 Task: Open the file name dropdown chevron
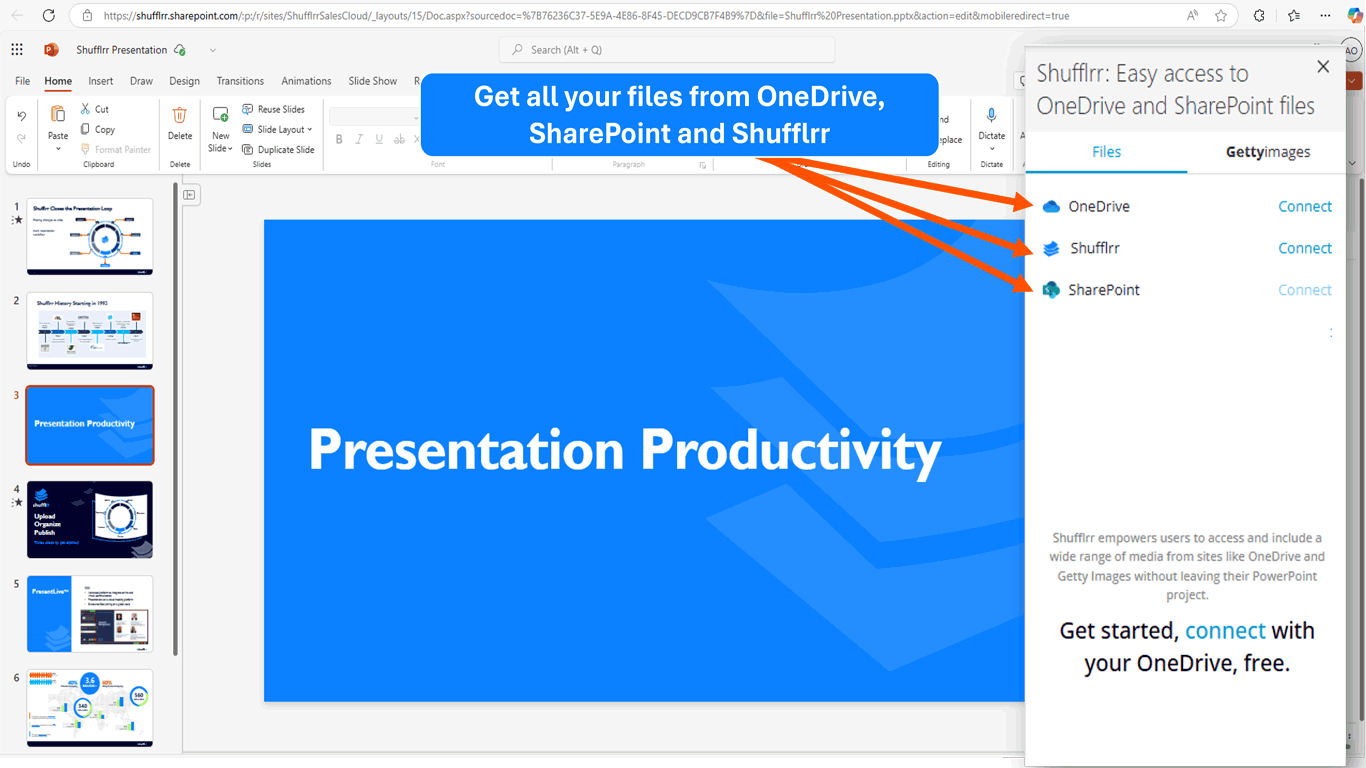click(213, 50)
